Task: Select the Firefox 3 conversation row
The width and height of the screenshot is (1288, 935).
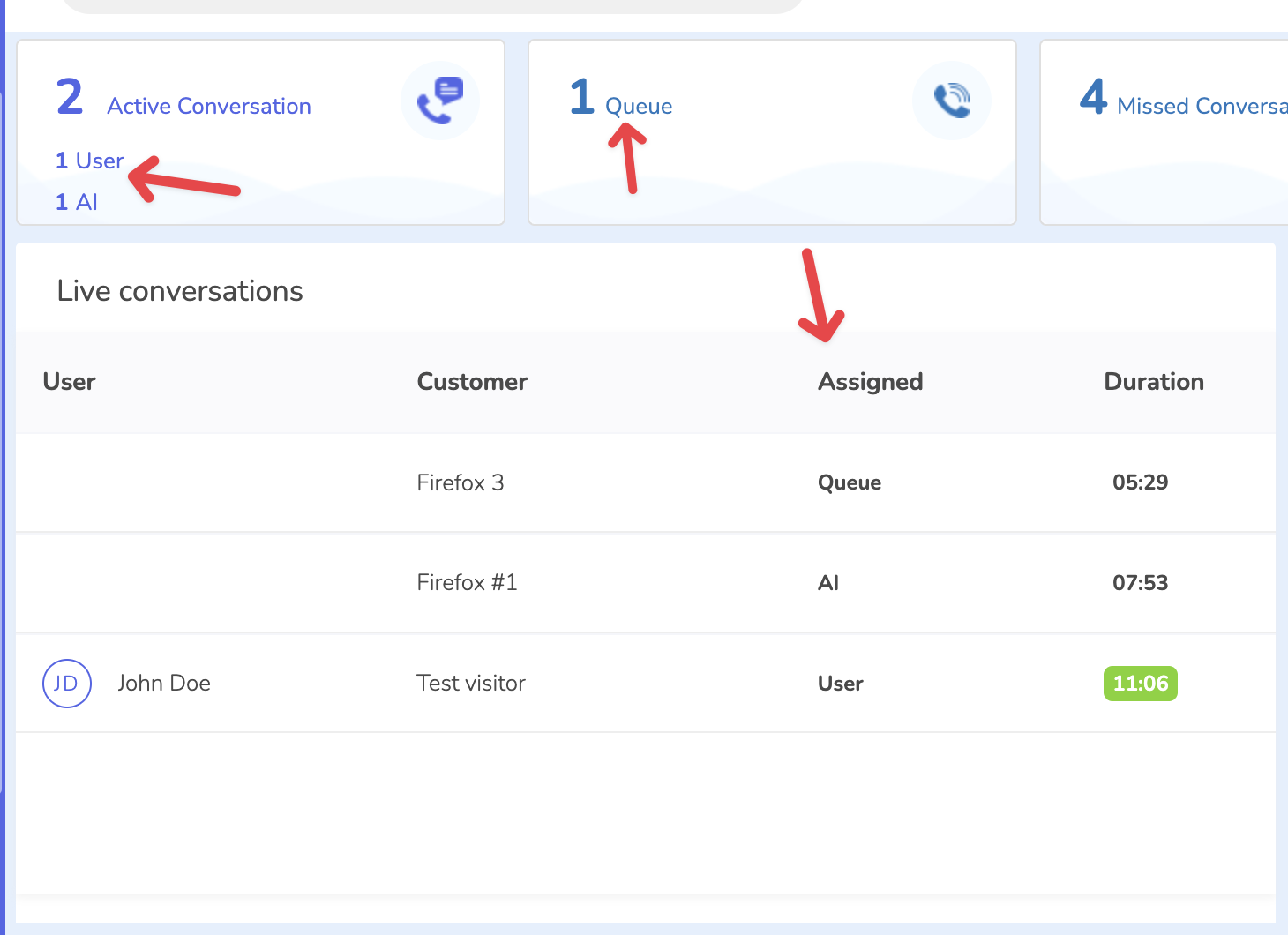Action: point(460,483)
